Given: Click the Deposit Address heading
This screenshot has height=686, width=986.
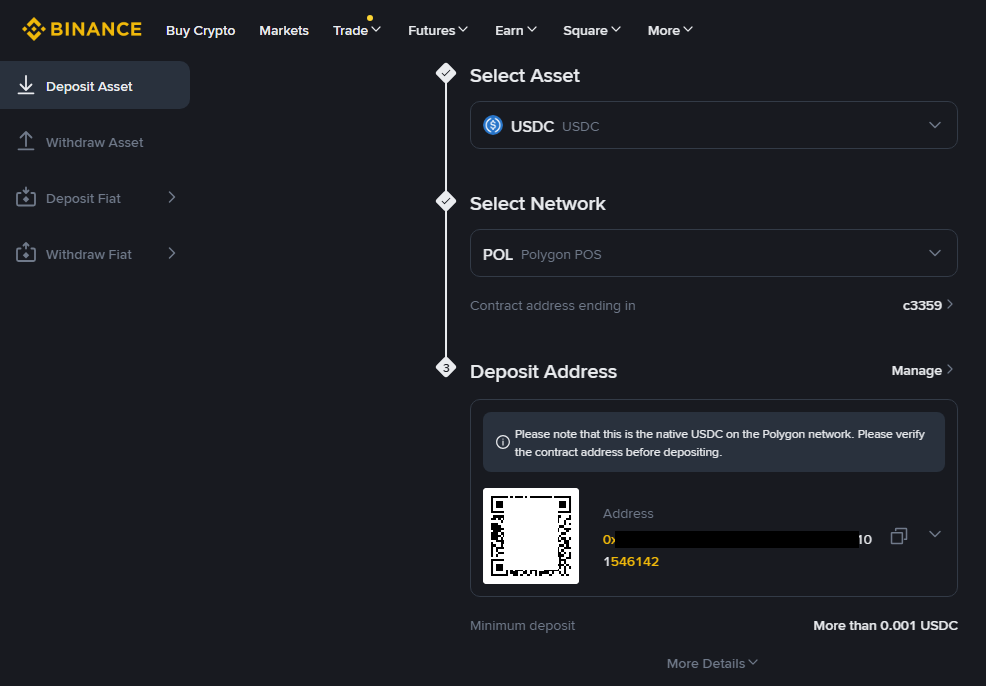Looking at the screenshot, I should point(543,372).
